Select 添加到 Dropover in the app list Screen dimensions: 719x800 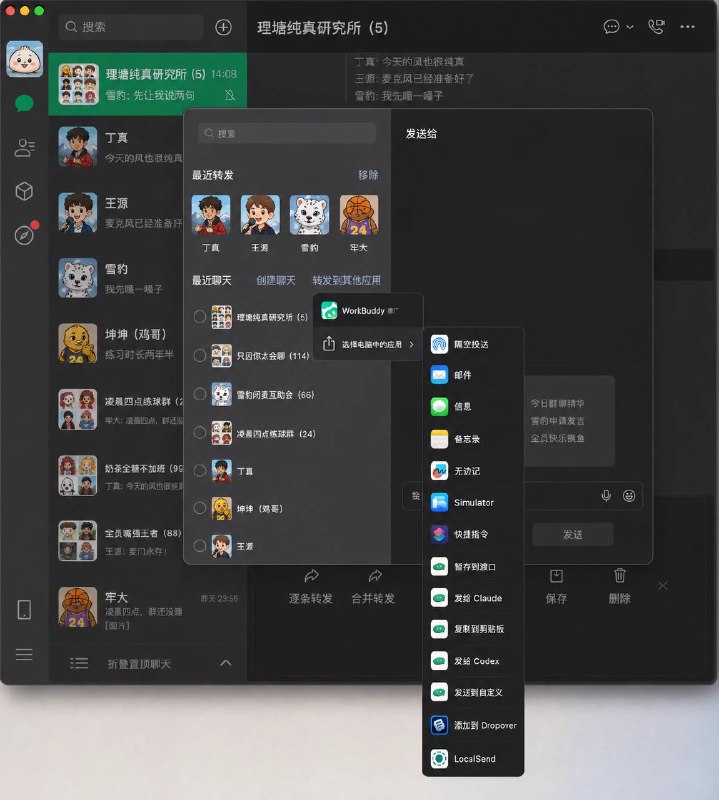pos(473,725)
